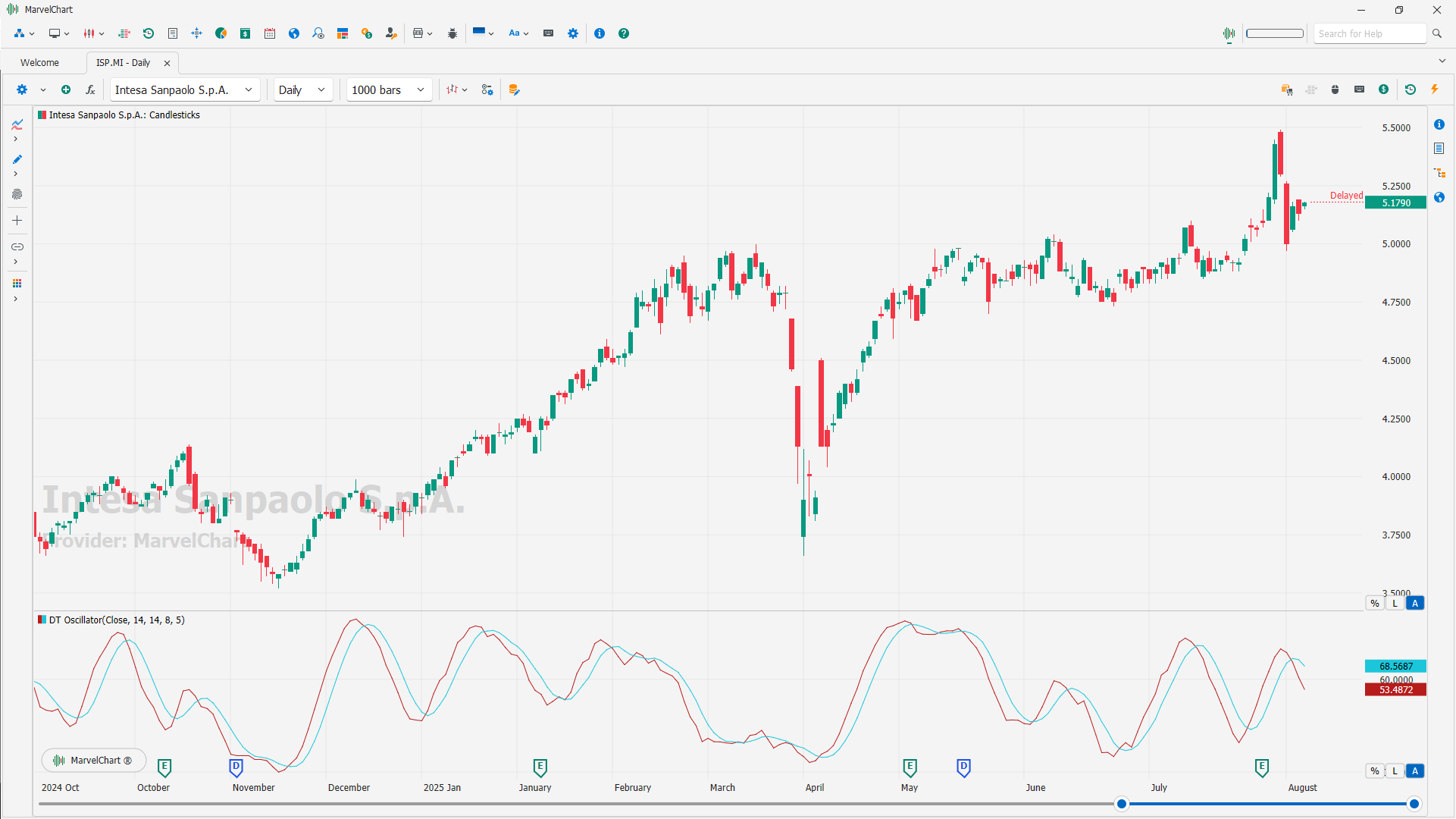Click the left handle of time range slider

[x=1121, y=804]
